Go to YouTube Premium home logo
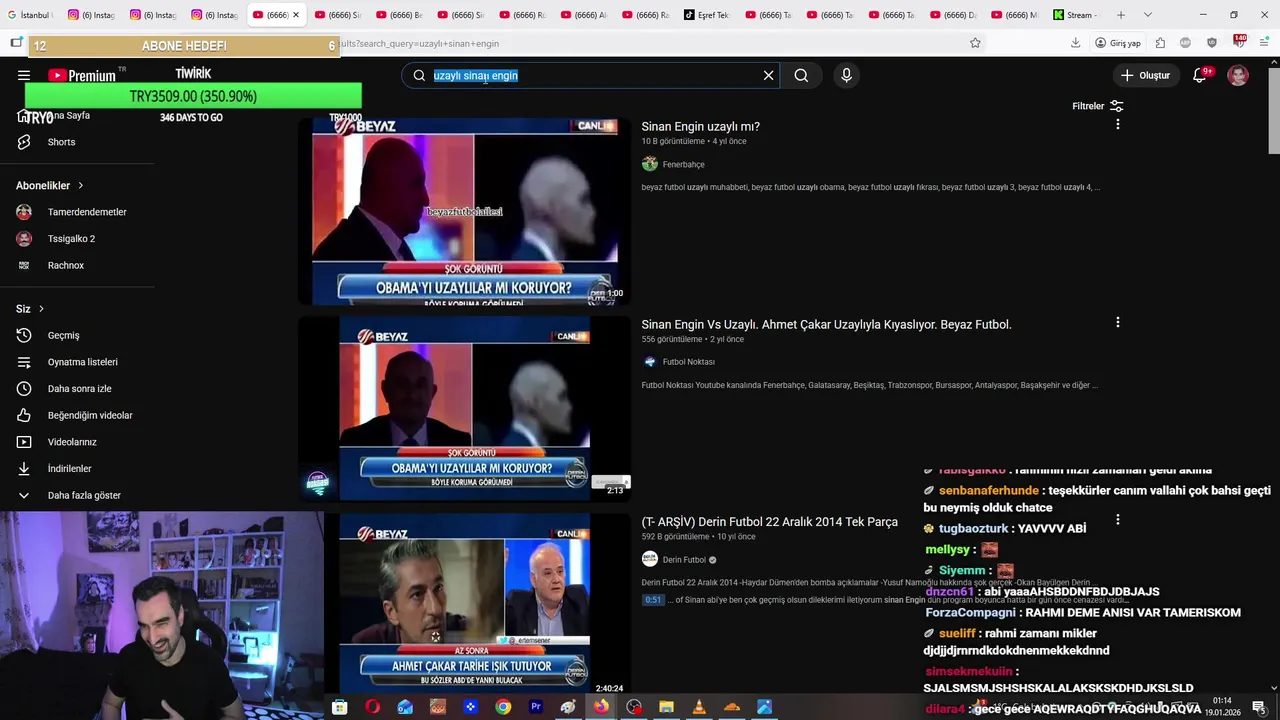The image size is (1280, 720). 83,75
